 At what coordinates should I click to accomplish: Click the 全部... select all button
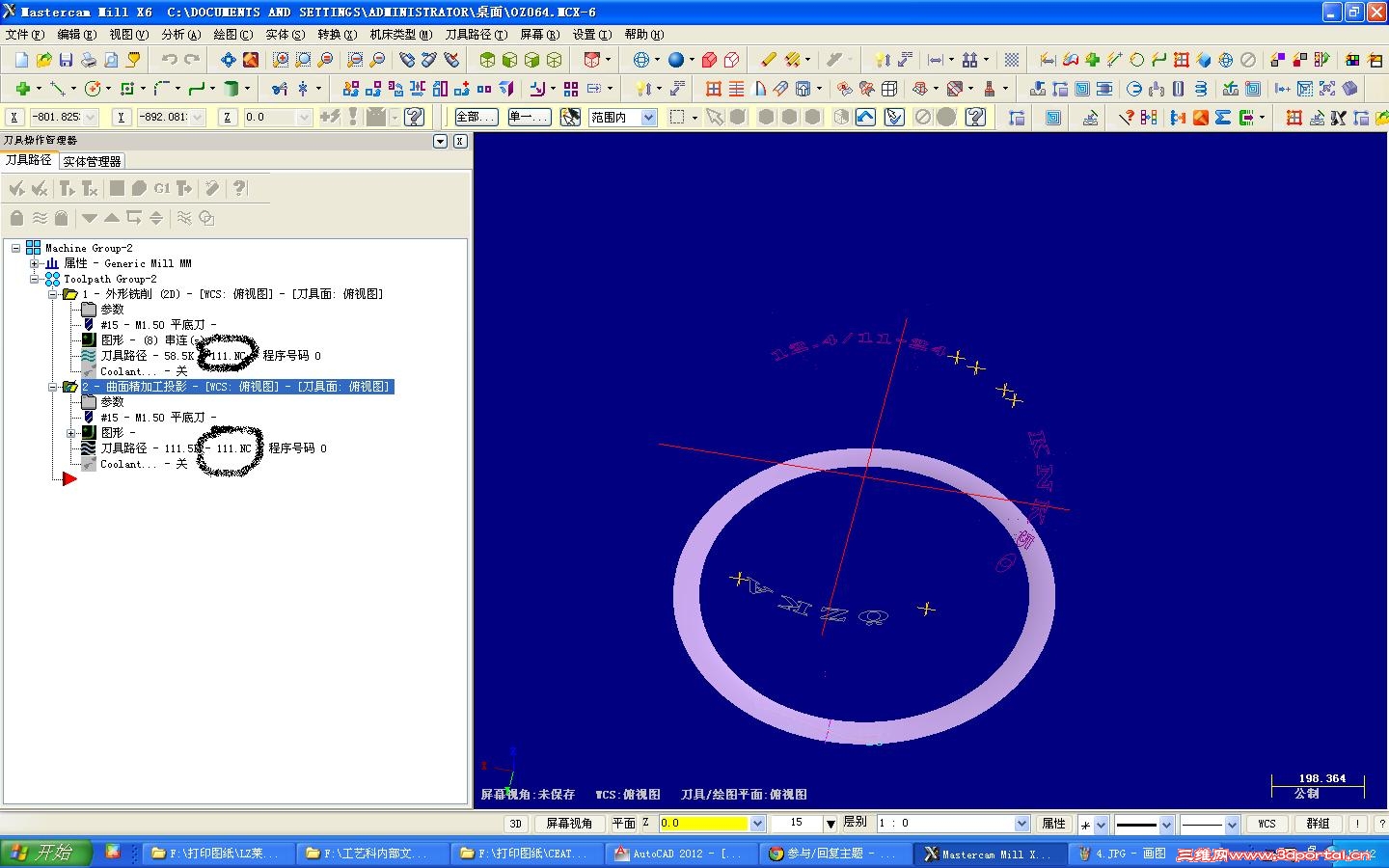477,118
